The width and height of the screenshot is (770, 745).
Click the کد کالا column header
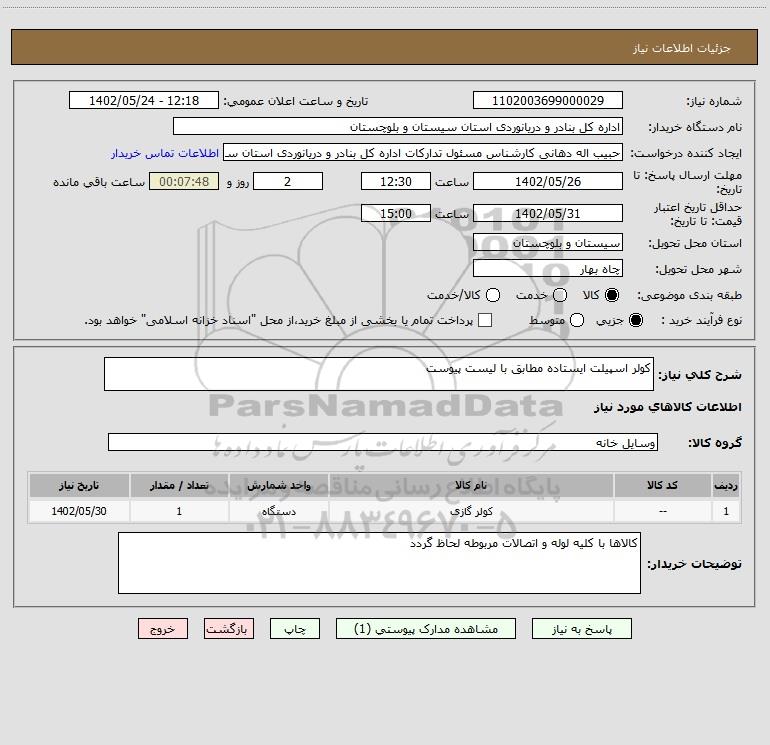[x=662, y=485]
